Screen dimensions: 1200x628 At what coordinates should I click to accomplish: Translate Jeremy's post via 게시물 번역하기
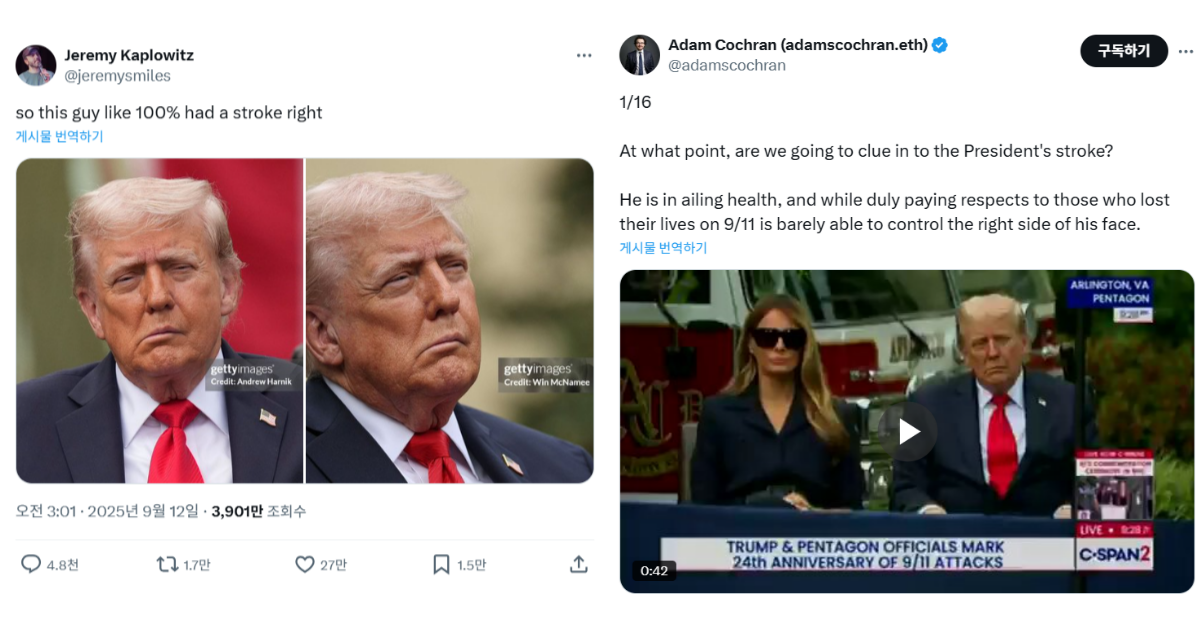[59, 137]
